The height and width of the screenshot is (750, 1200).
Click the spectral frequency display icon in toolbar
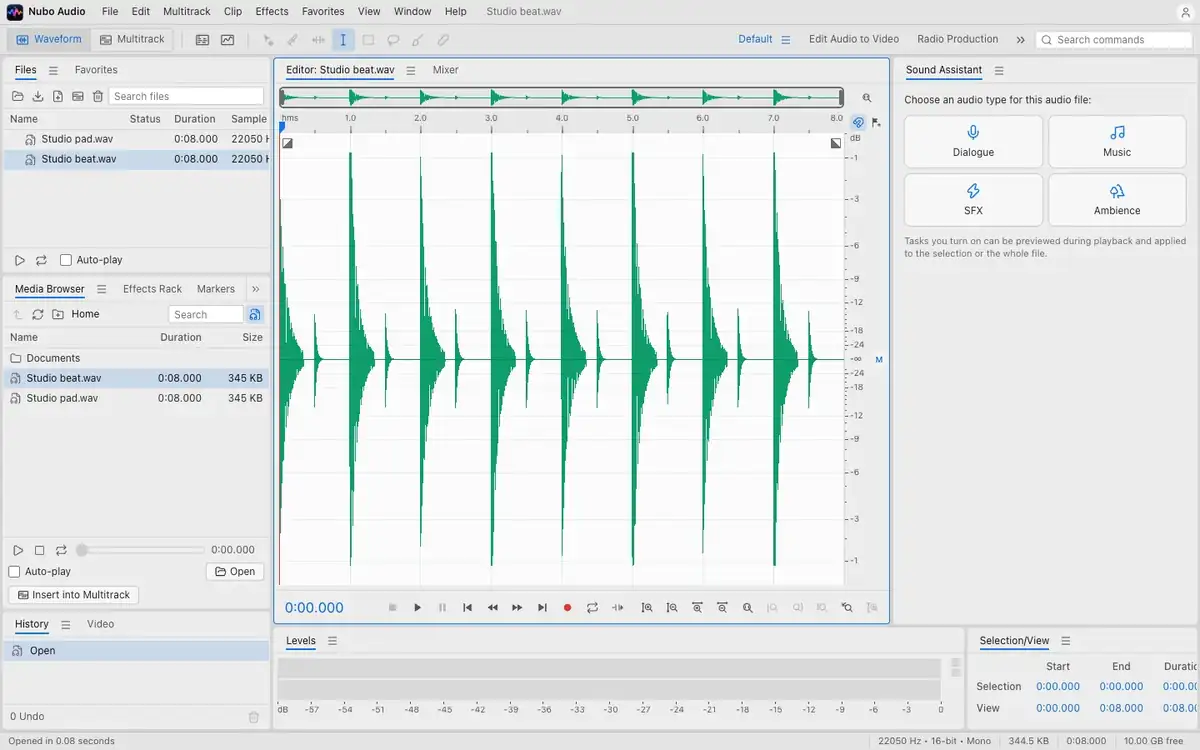coord(202,40)
